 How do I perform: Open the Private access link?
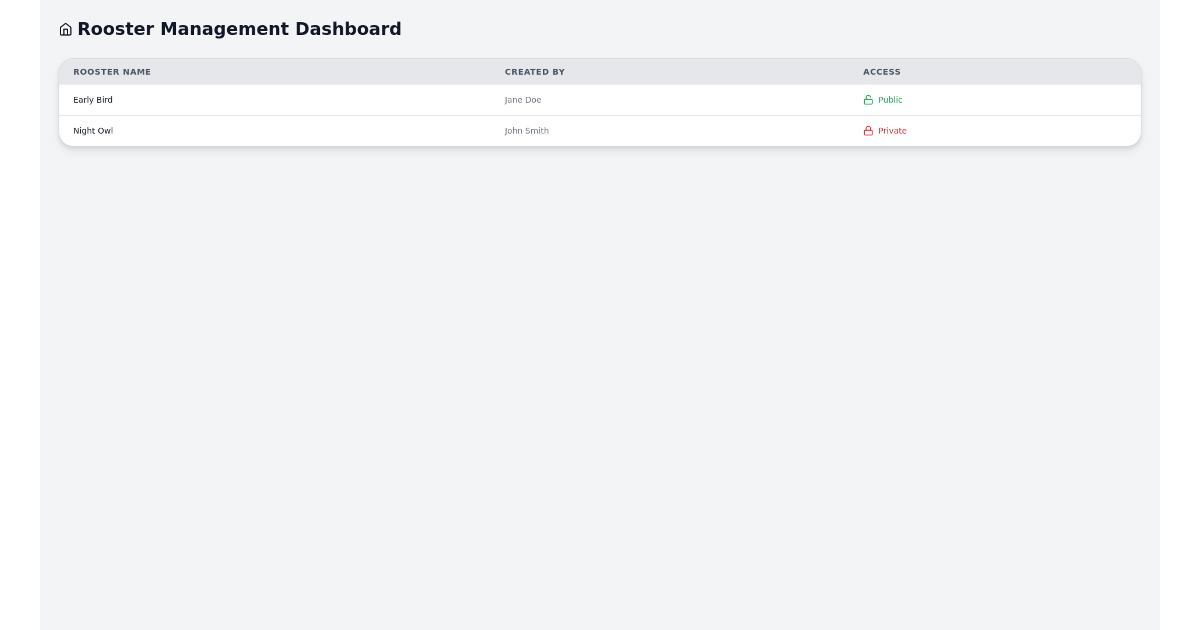point(891,130)
